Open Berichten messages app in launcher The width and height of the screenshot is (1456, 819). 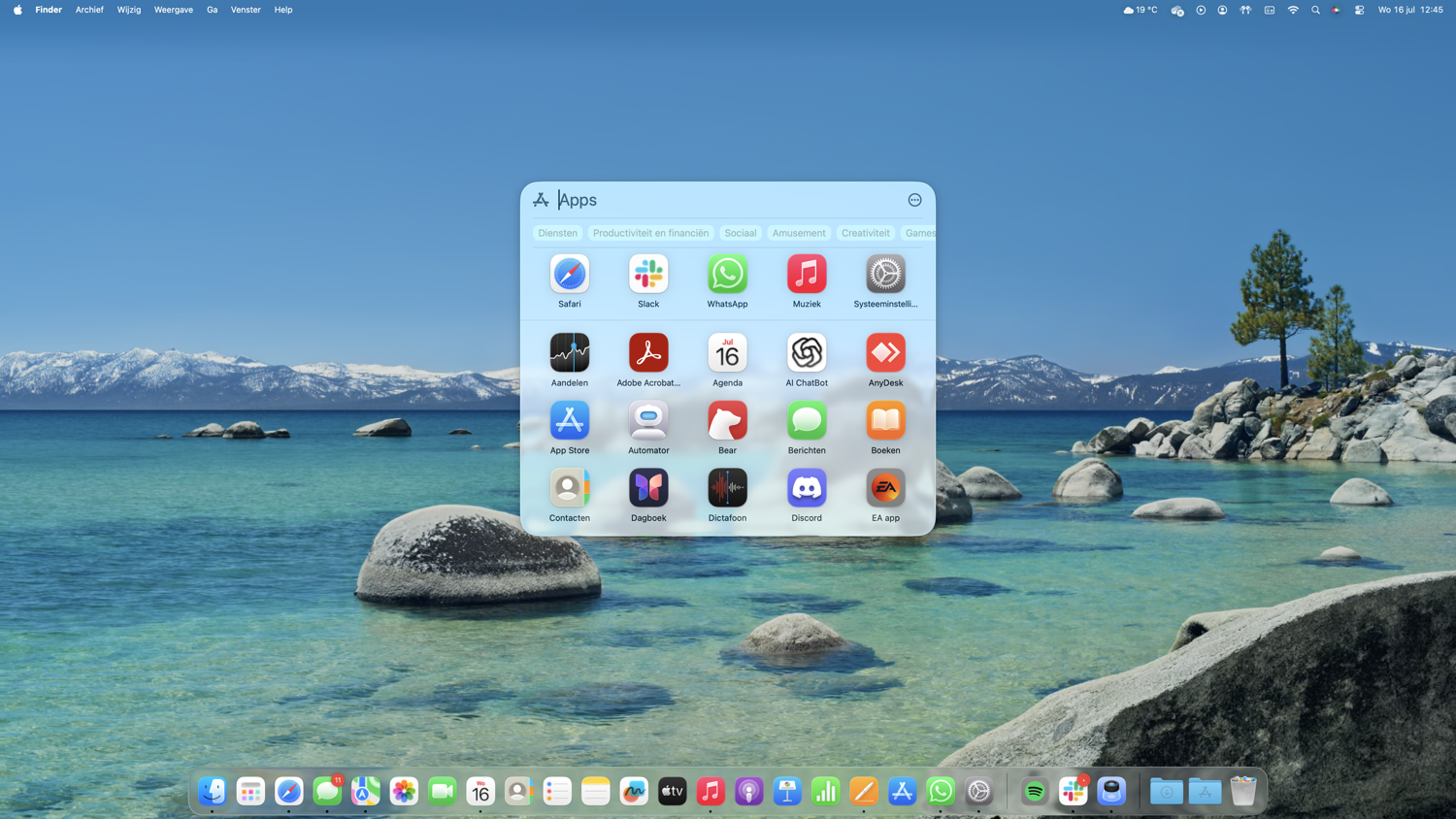point(807,421)
